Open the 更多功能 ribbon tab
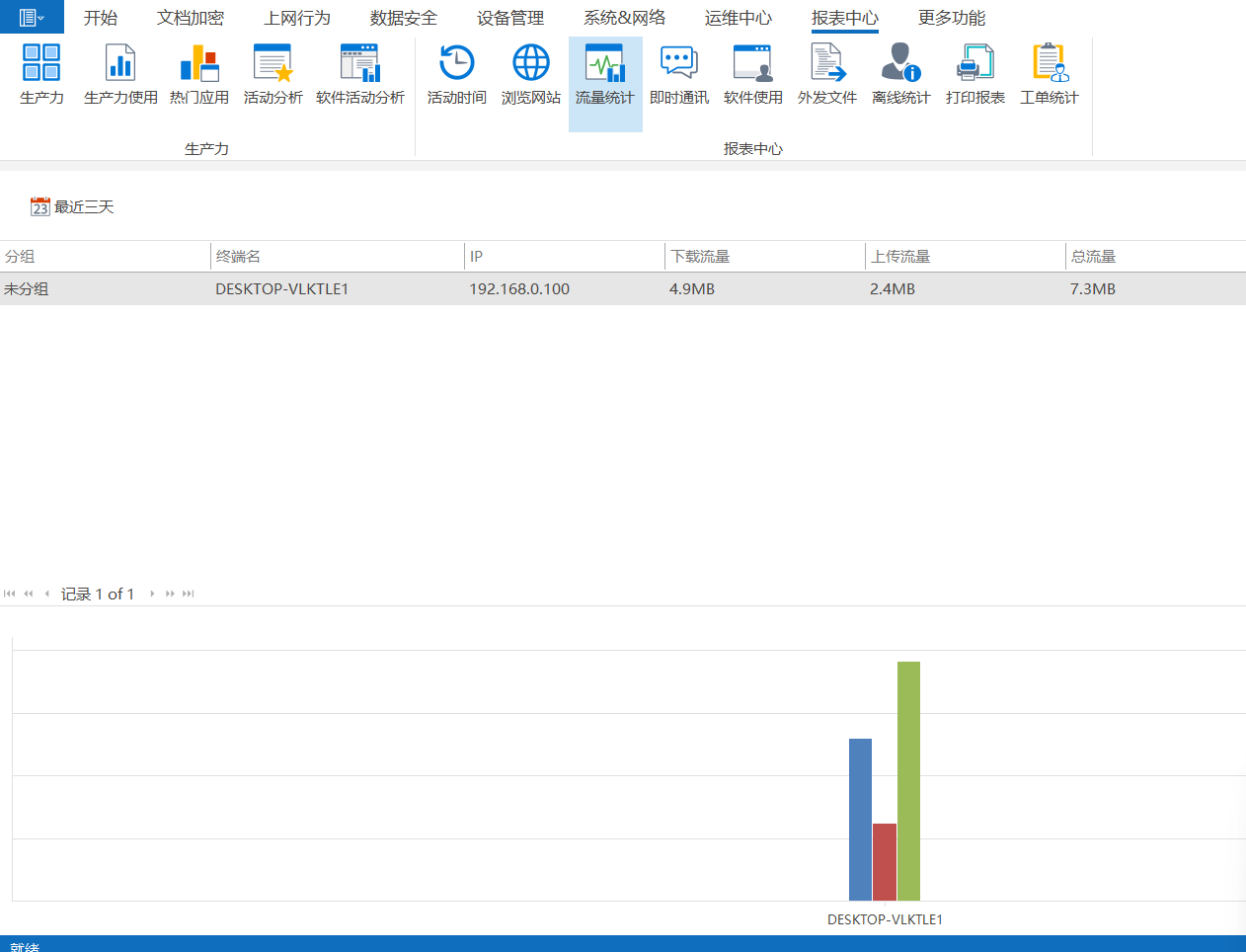Screen dimensions: 1246x952 (x=951, y=18)
